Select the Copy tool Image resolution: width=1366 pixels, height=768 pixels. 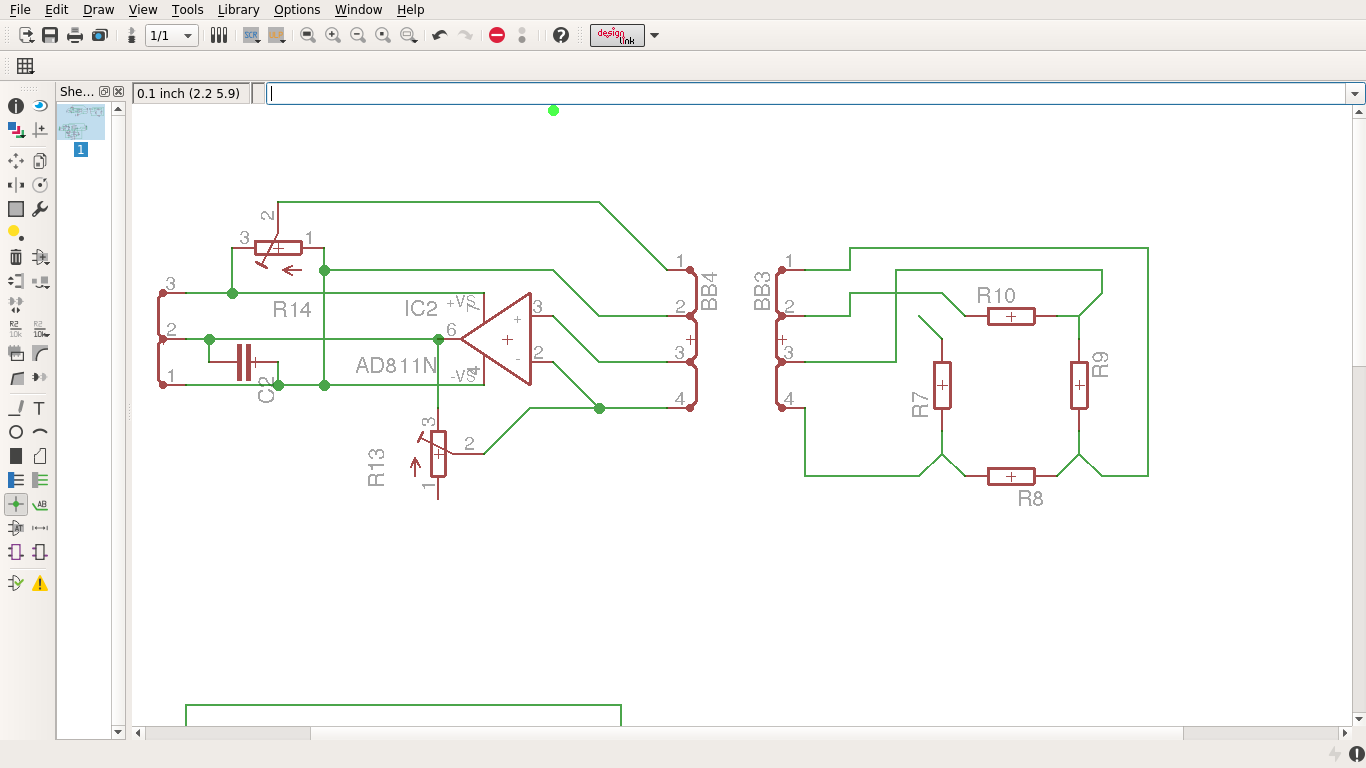click(40, 160)
